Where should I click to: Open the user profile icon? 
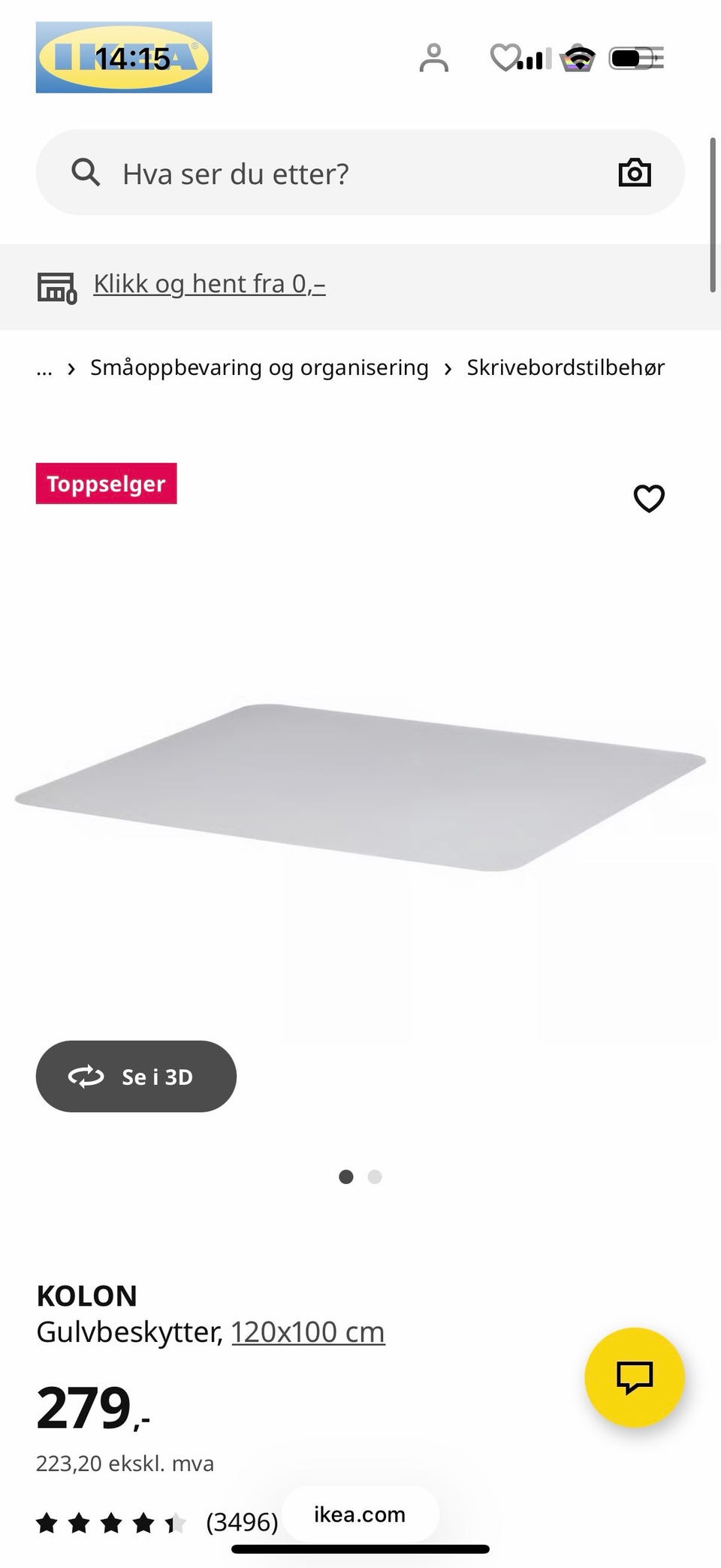click(x=433, y=58)
